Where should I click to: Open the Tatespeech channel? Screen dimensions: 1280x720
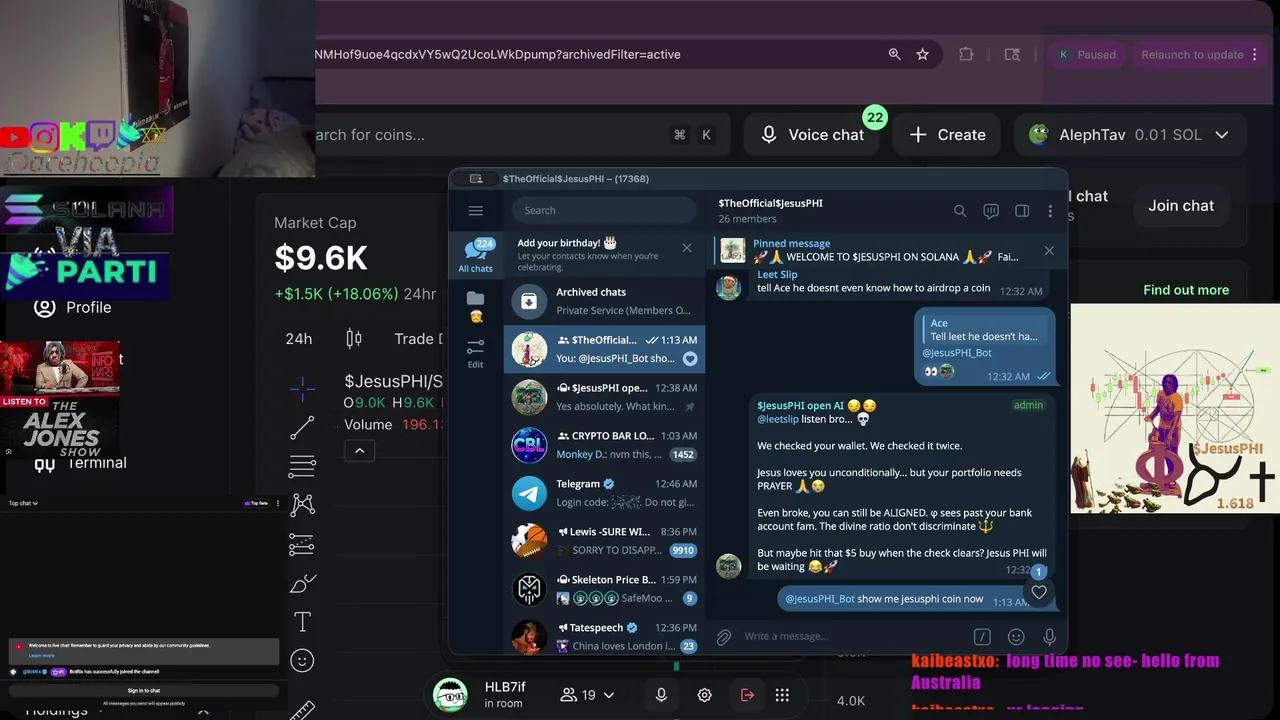[604, 636]
